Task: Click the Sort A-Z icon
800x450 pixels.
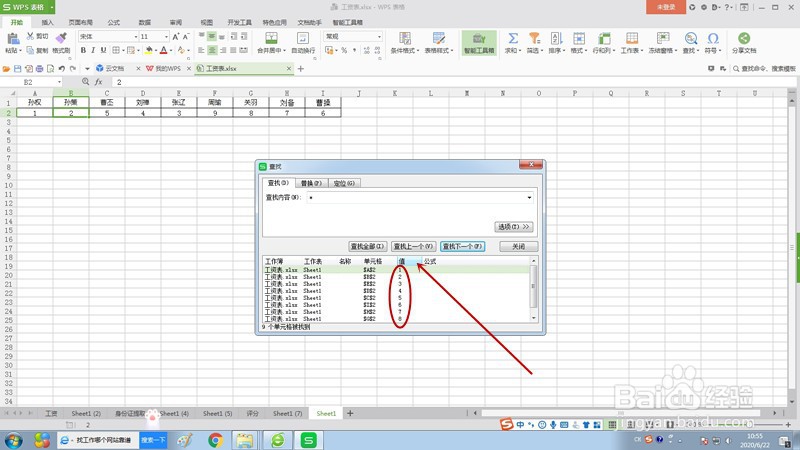Action: (556, 38)
